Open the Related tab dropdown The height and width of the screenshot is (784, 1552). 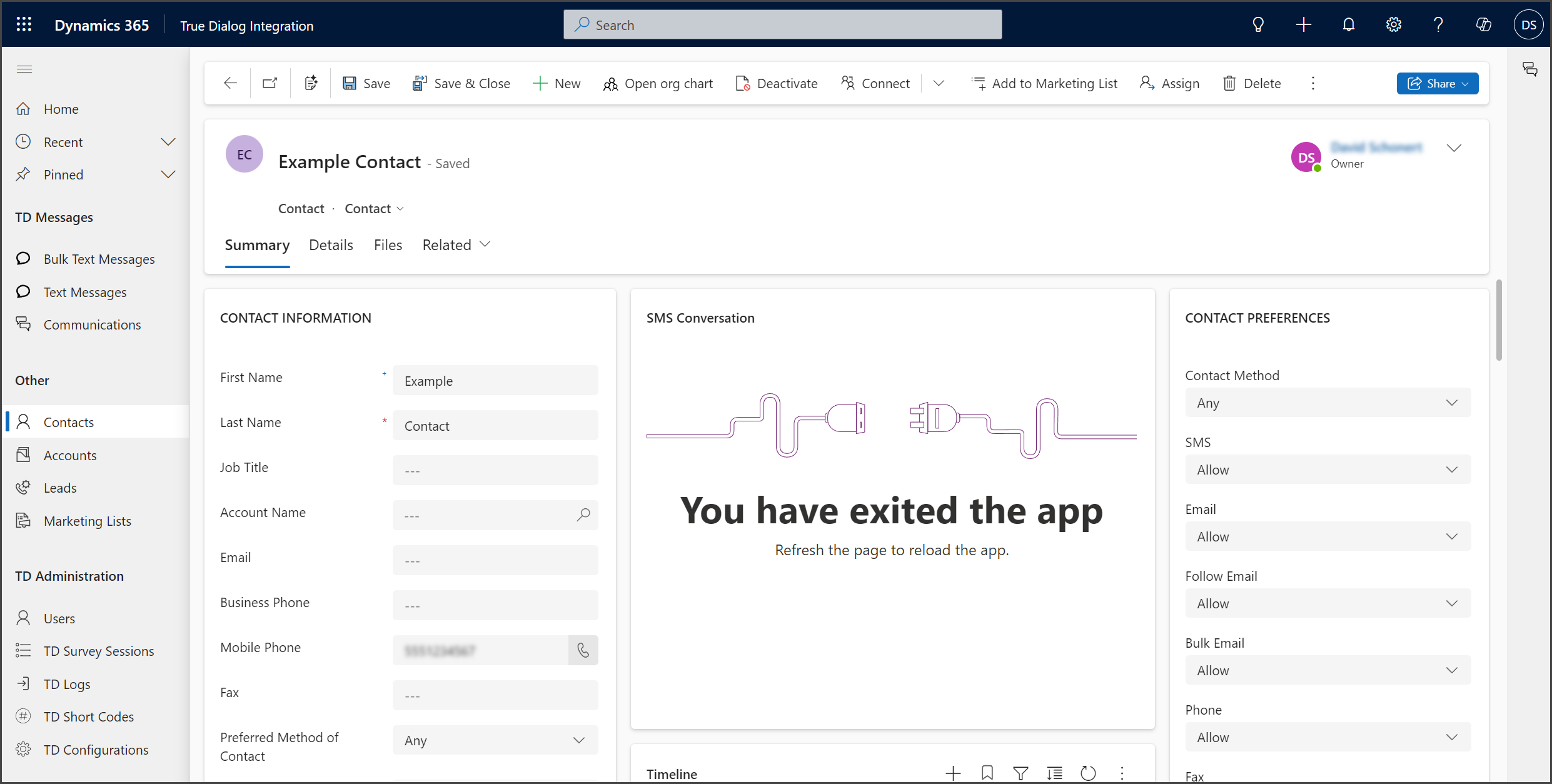[x=456, y=245]
